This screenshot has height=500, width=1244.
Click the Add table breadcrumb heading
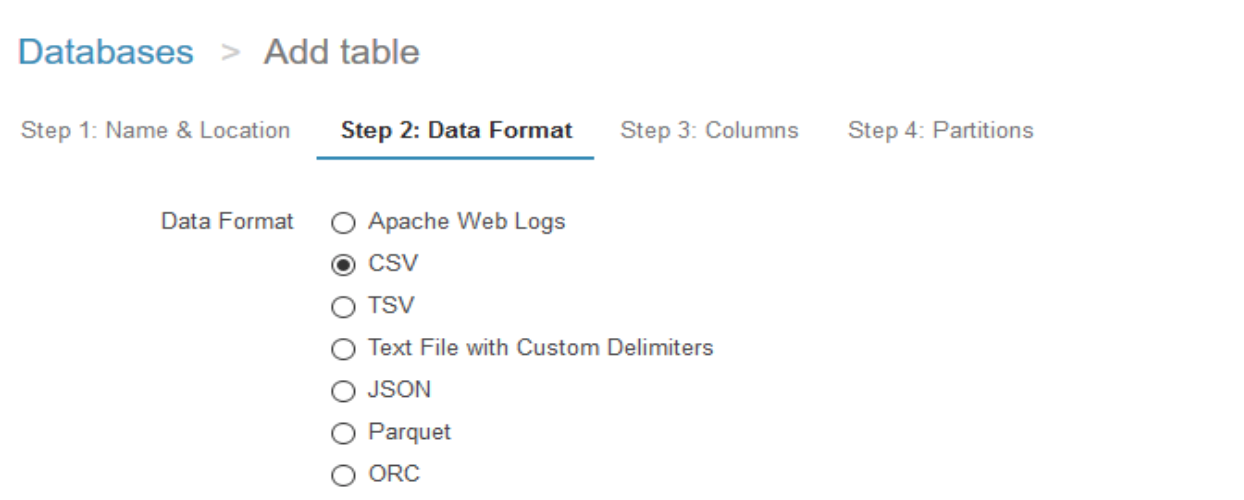[341, 53]
